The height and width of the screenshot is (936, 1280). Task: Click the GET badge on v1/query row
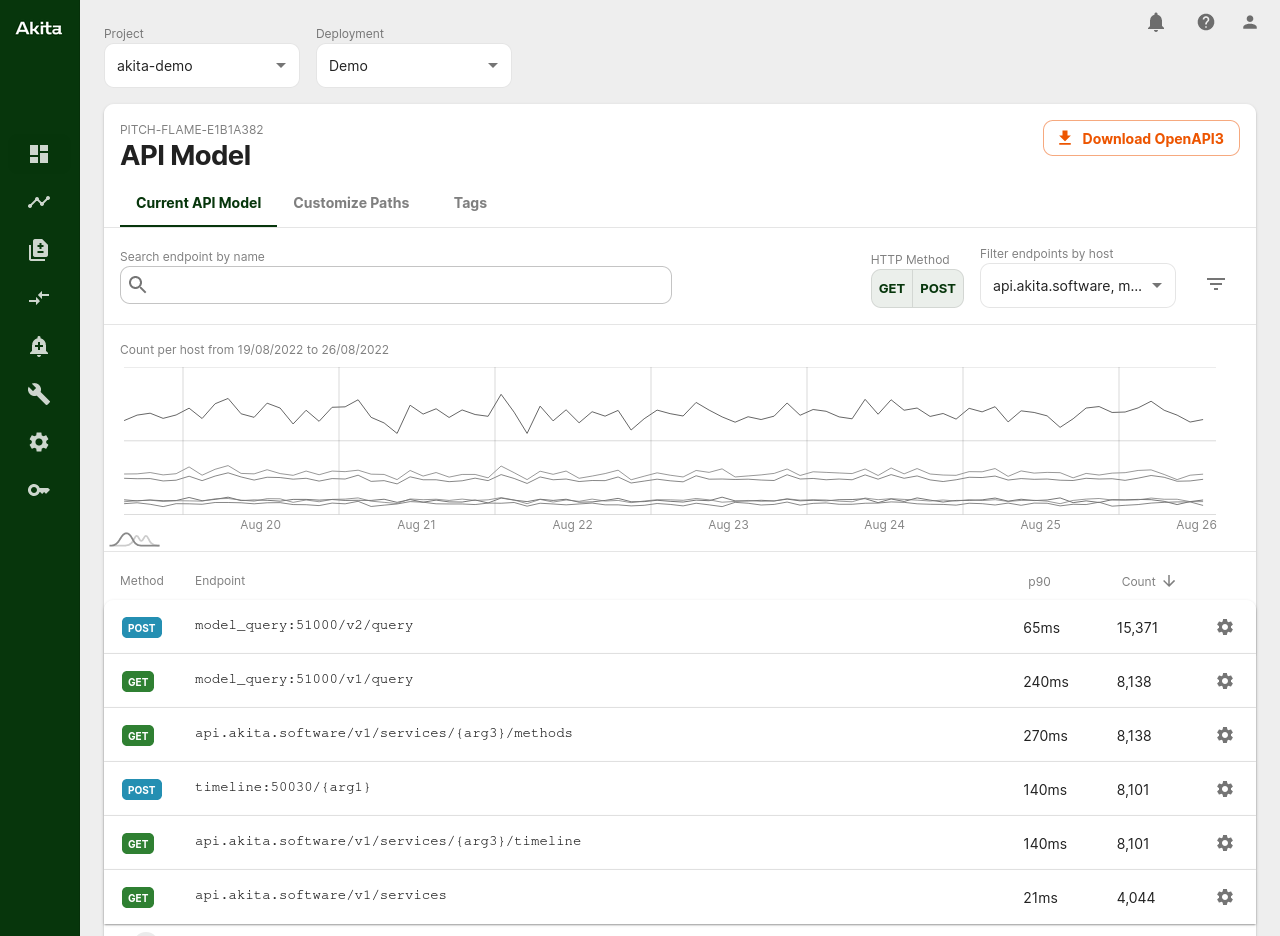click(x=138, y=682)
